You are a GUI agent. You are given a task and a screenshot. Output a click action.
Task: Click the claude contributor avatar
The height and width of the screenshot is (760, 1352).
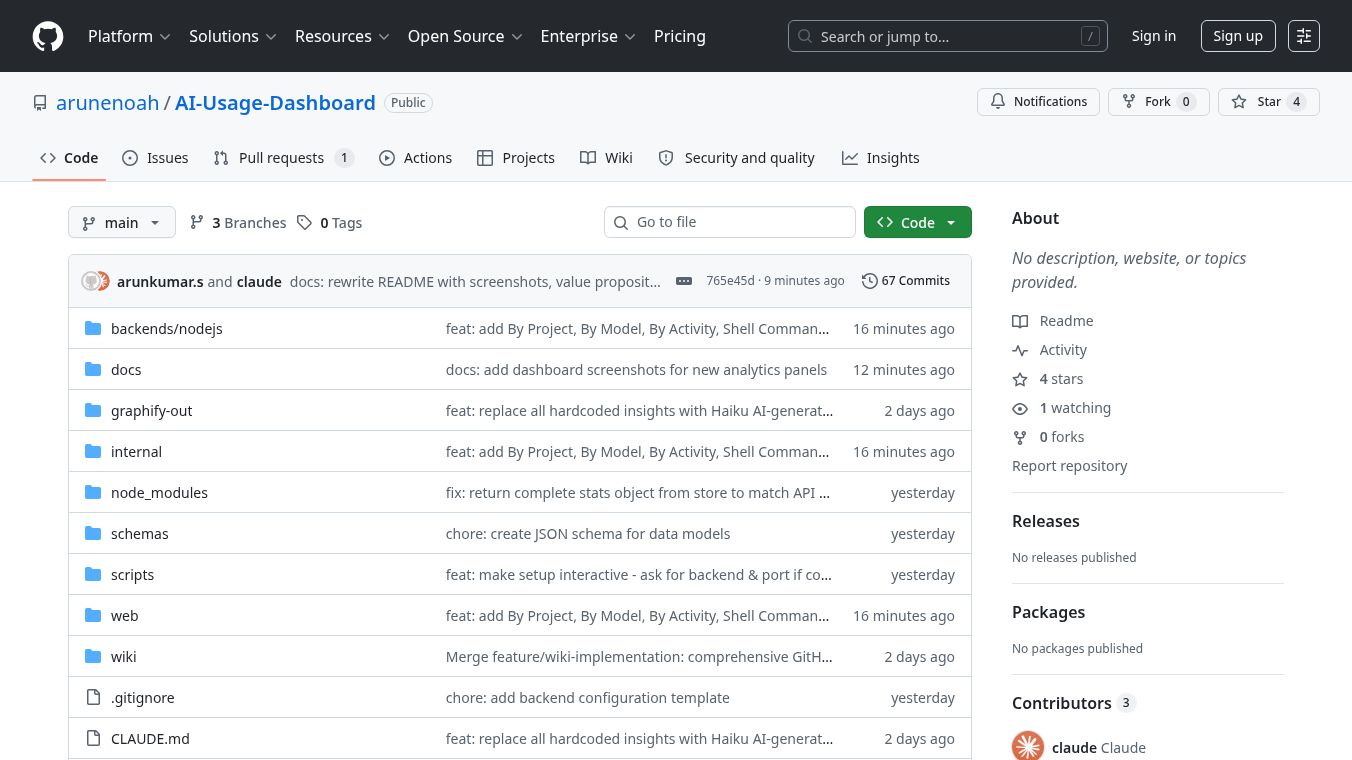(1028, 747)
